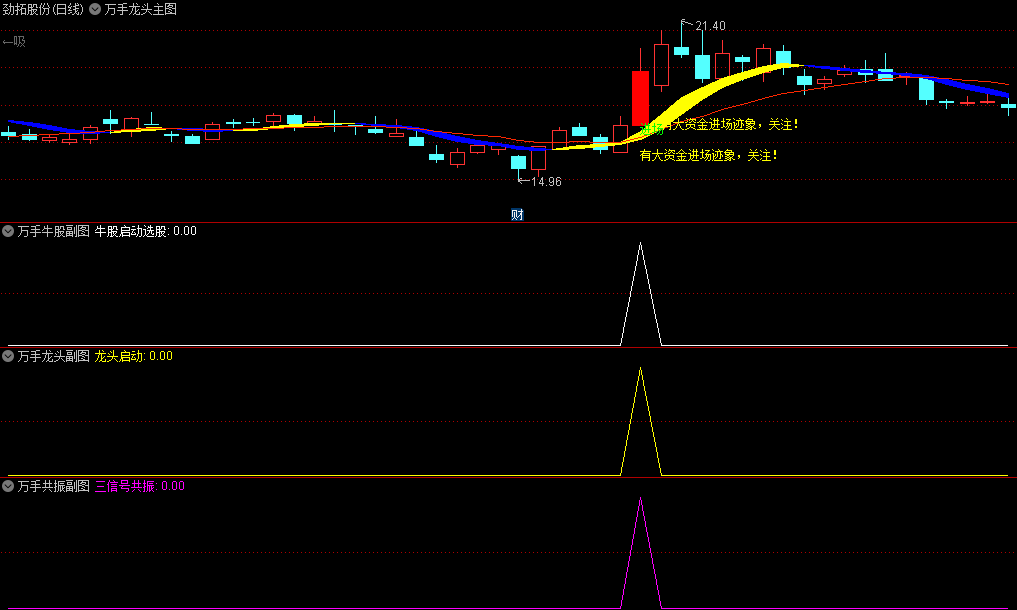Click the 21.40 high price label
The image size is (1017, 610).
pos(710,26)
